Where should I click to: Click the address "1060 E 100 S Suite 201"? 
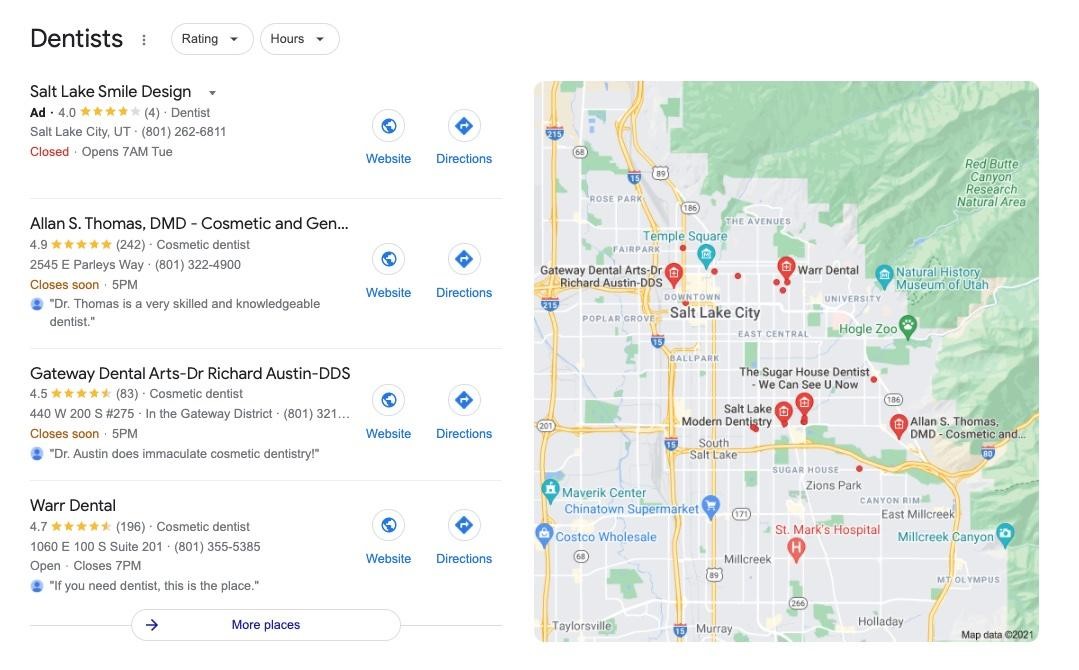click(x=96, y=547)
